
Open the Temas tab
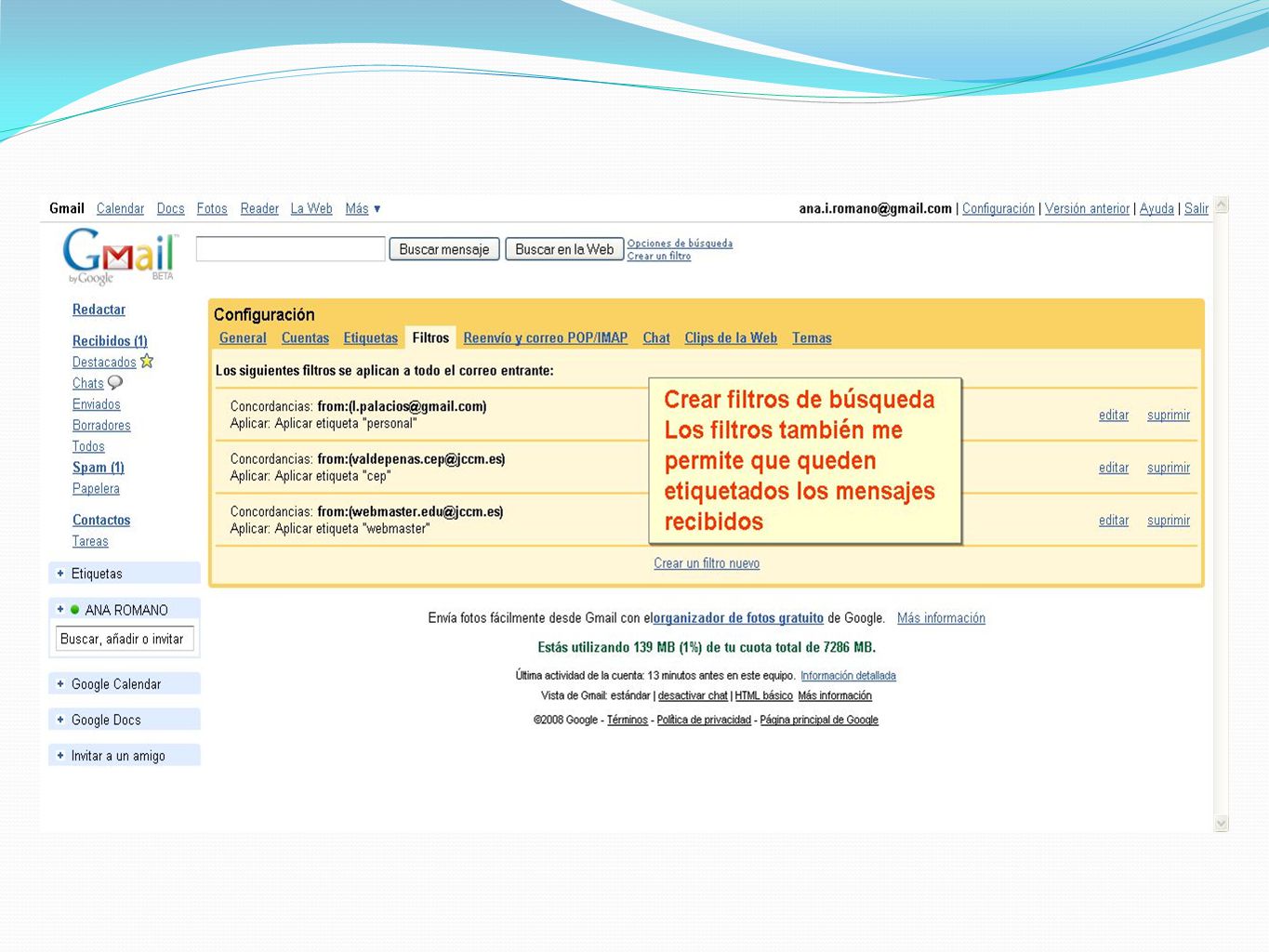[812, 337]
